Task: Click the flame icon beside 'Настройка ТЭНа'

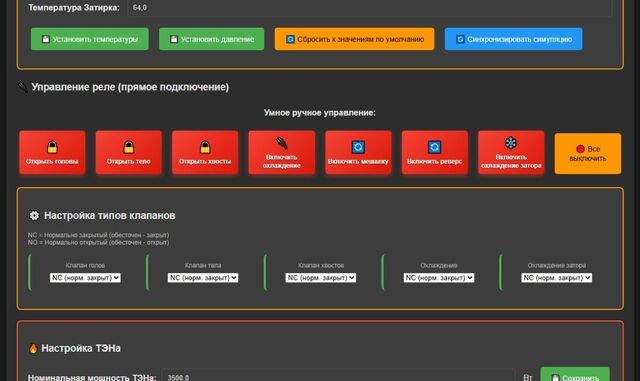Action: [33, 348]
